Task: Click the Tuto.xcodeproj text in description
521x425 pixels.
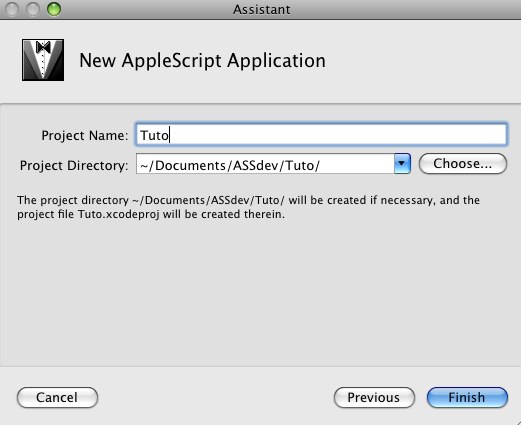Action: click(119, 214)
